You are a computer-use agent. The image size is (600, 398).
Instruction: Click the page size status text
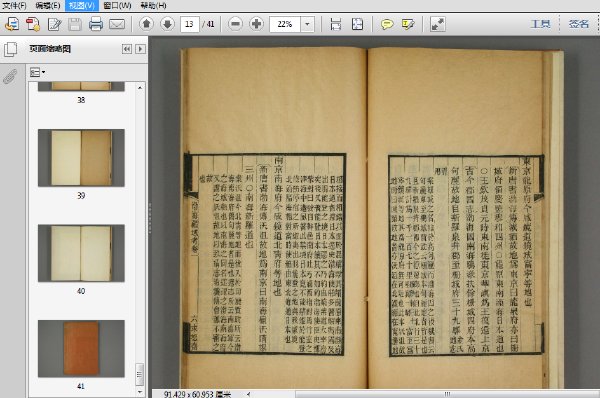[197, 394]
